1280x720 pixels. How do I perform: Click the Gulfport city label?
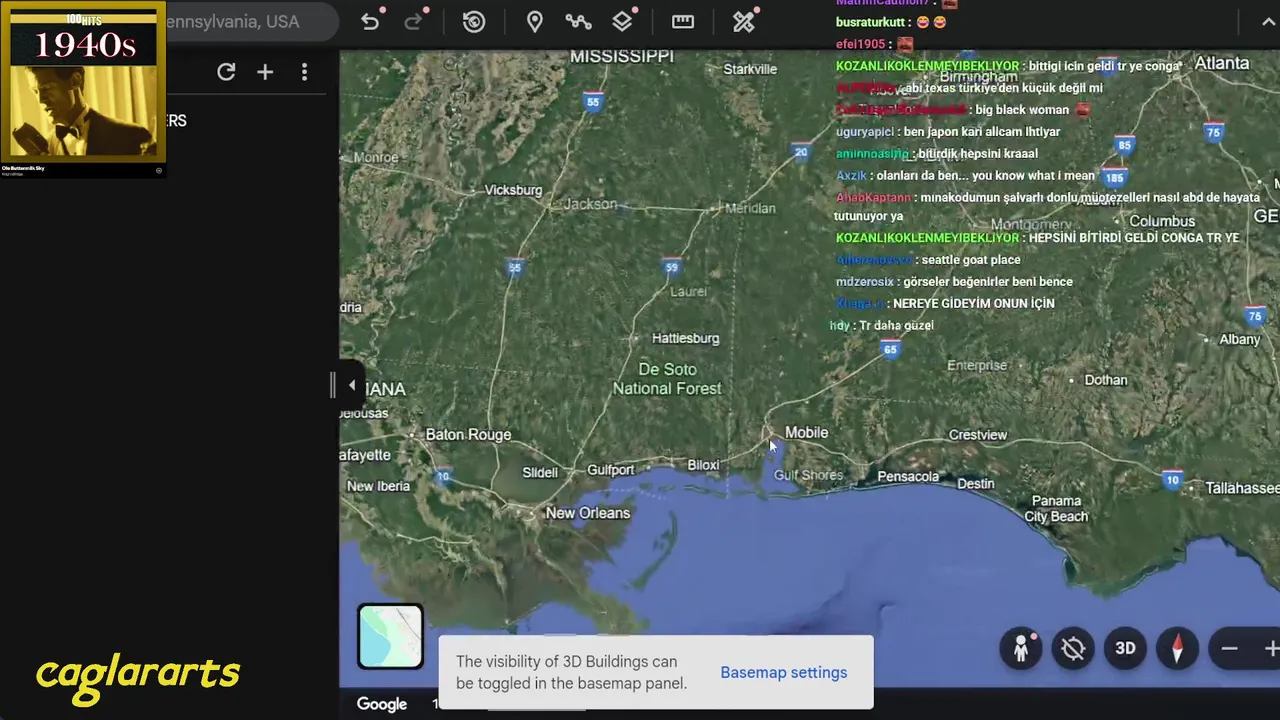point(610,469)
